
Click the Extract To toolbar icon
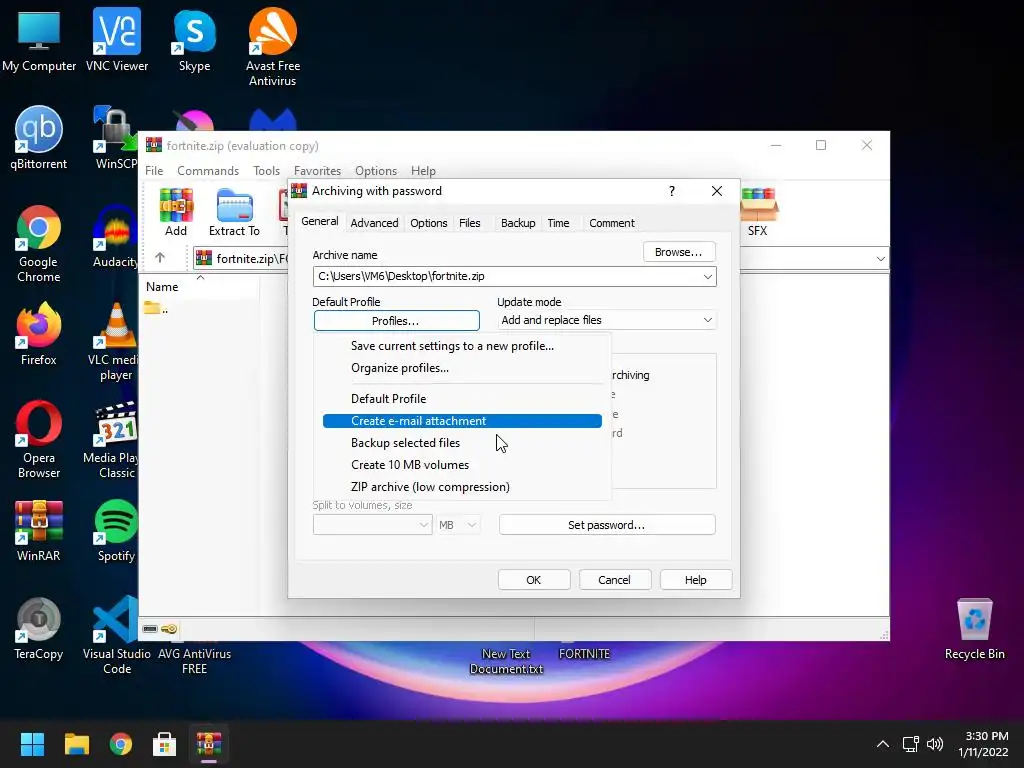(x=234, y=212)
